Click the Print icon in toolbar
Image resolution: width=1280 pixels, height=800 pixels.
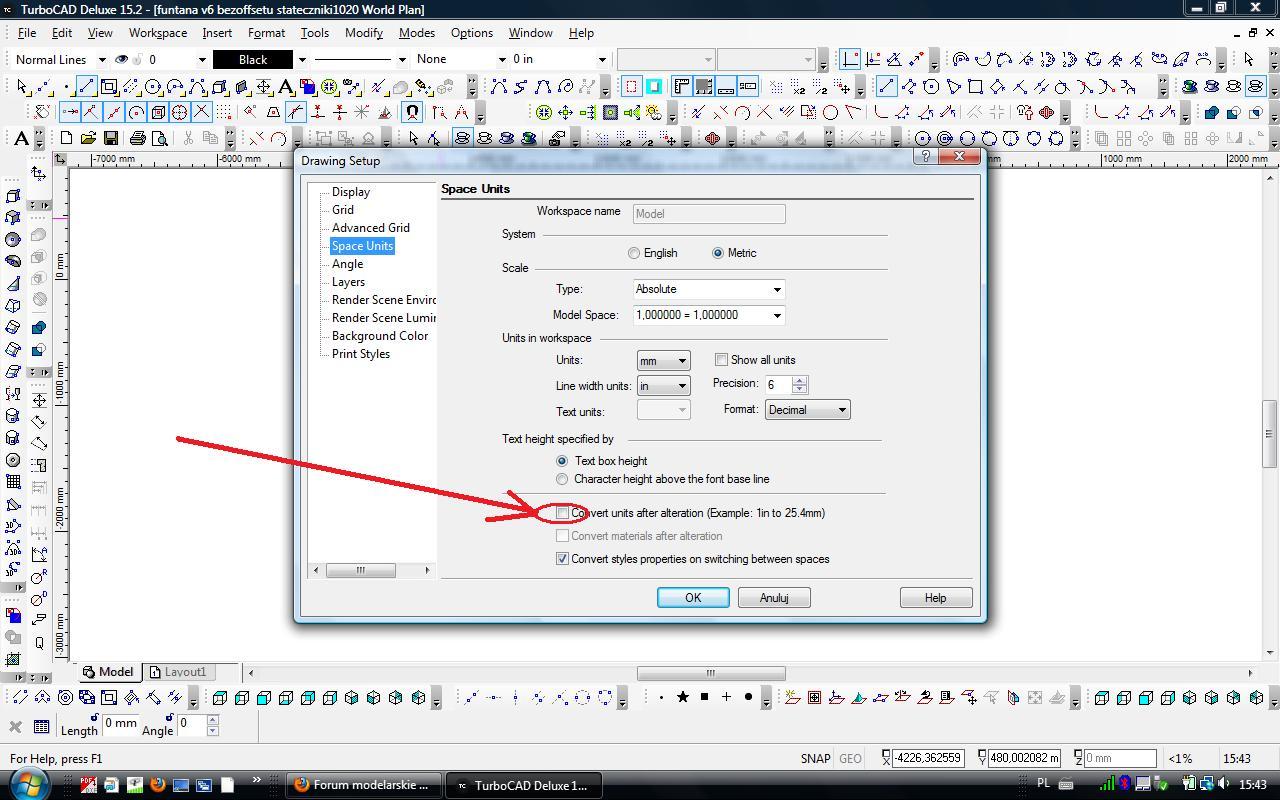pos(138,138)
